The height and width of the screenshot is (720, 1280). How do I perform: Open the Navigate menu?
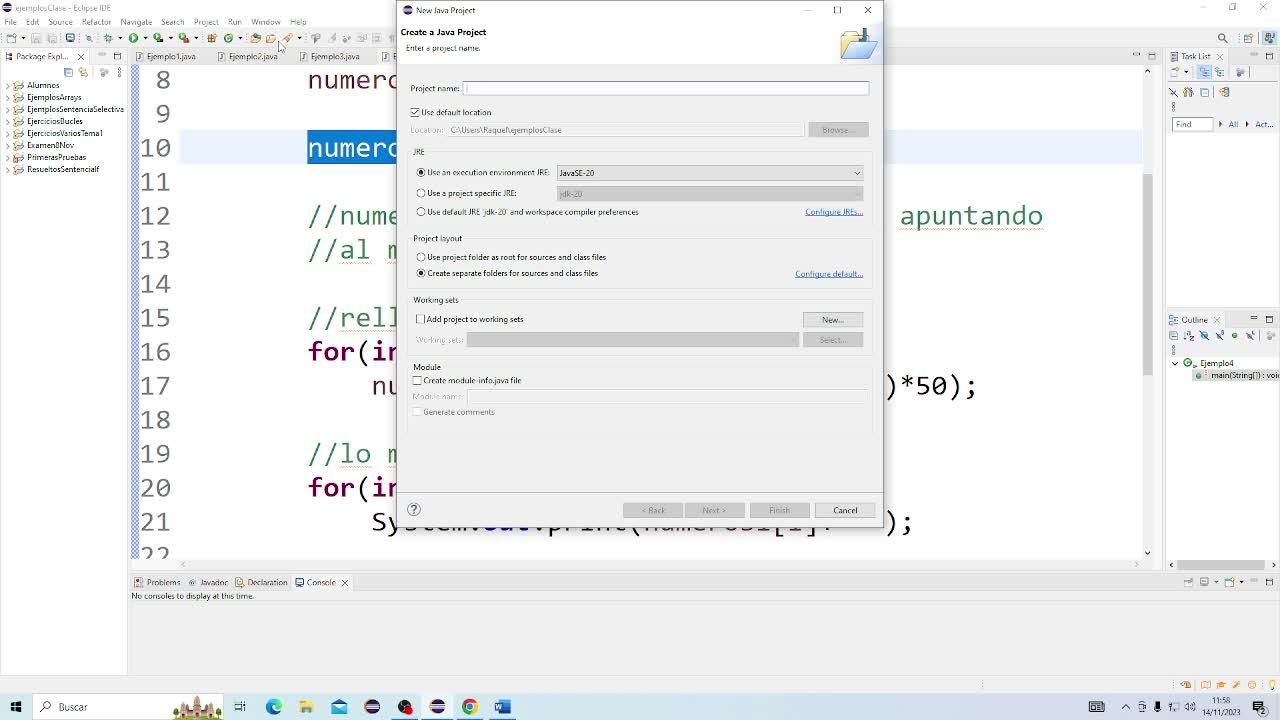[136, 22]
